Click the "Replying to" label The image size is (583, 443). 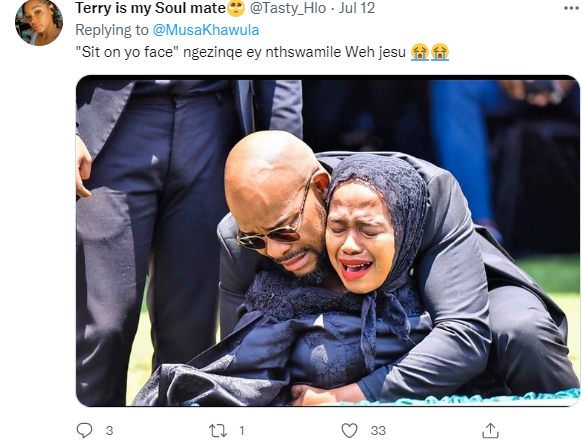(x=112, y=30)
